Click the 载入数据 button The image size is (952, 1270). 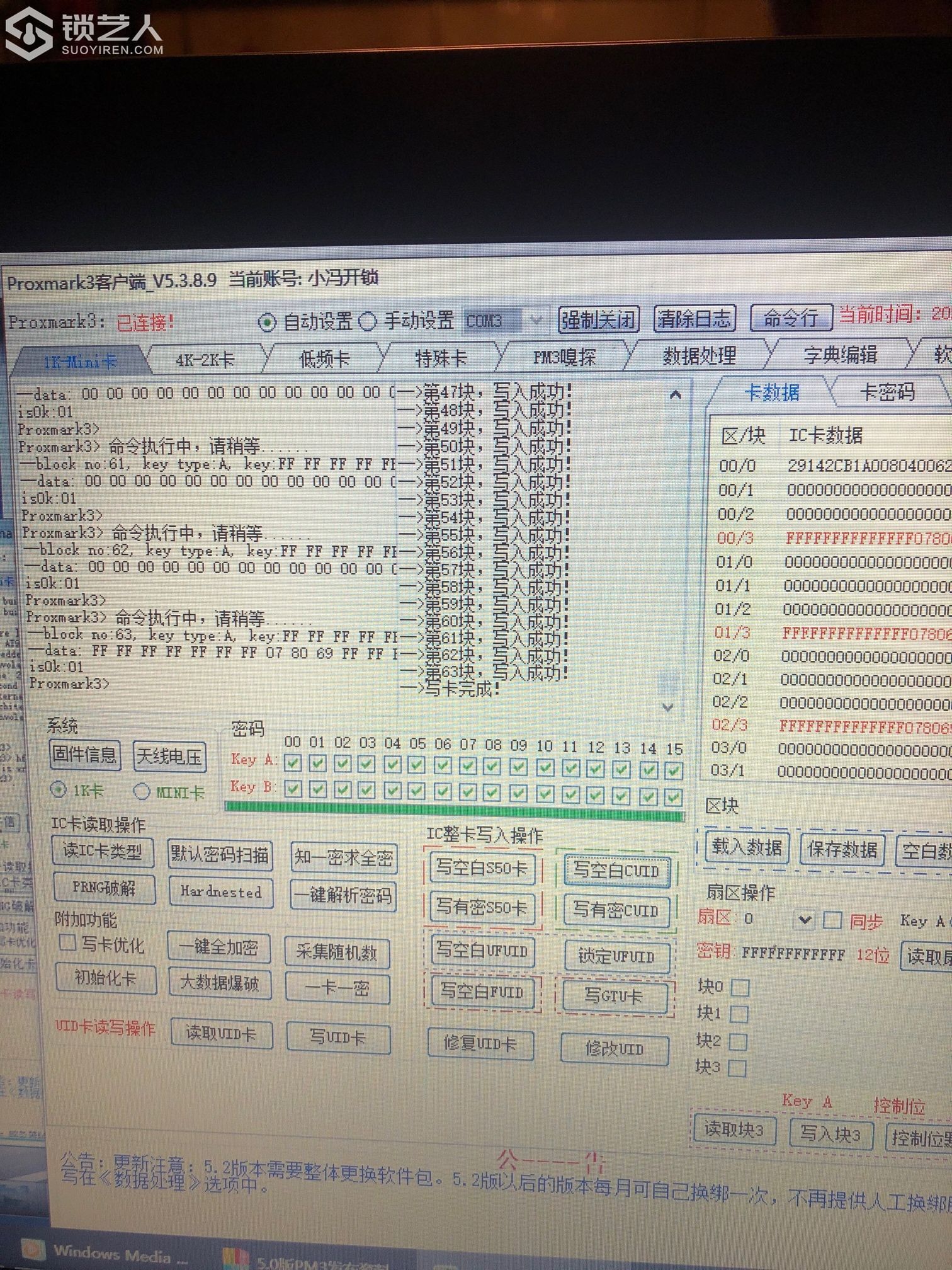click(747, 847)
